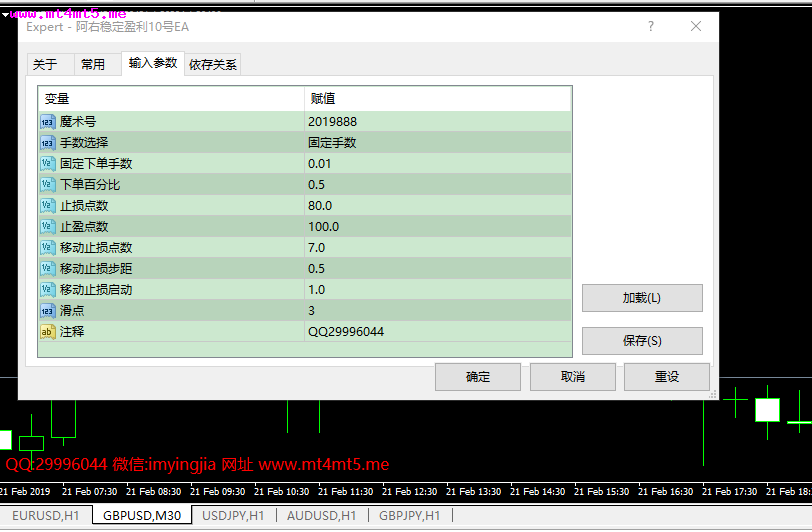Click the integer icon beside 滑点
Image resolution: width=812 pixels, height=532 pixels.
(x=47, y=311)
